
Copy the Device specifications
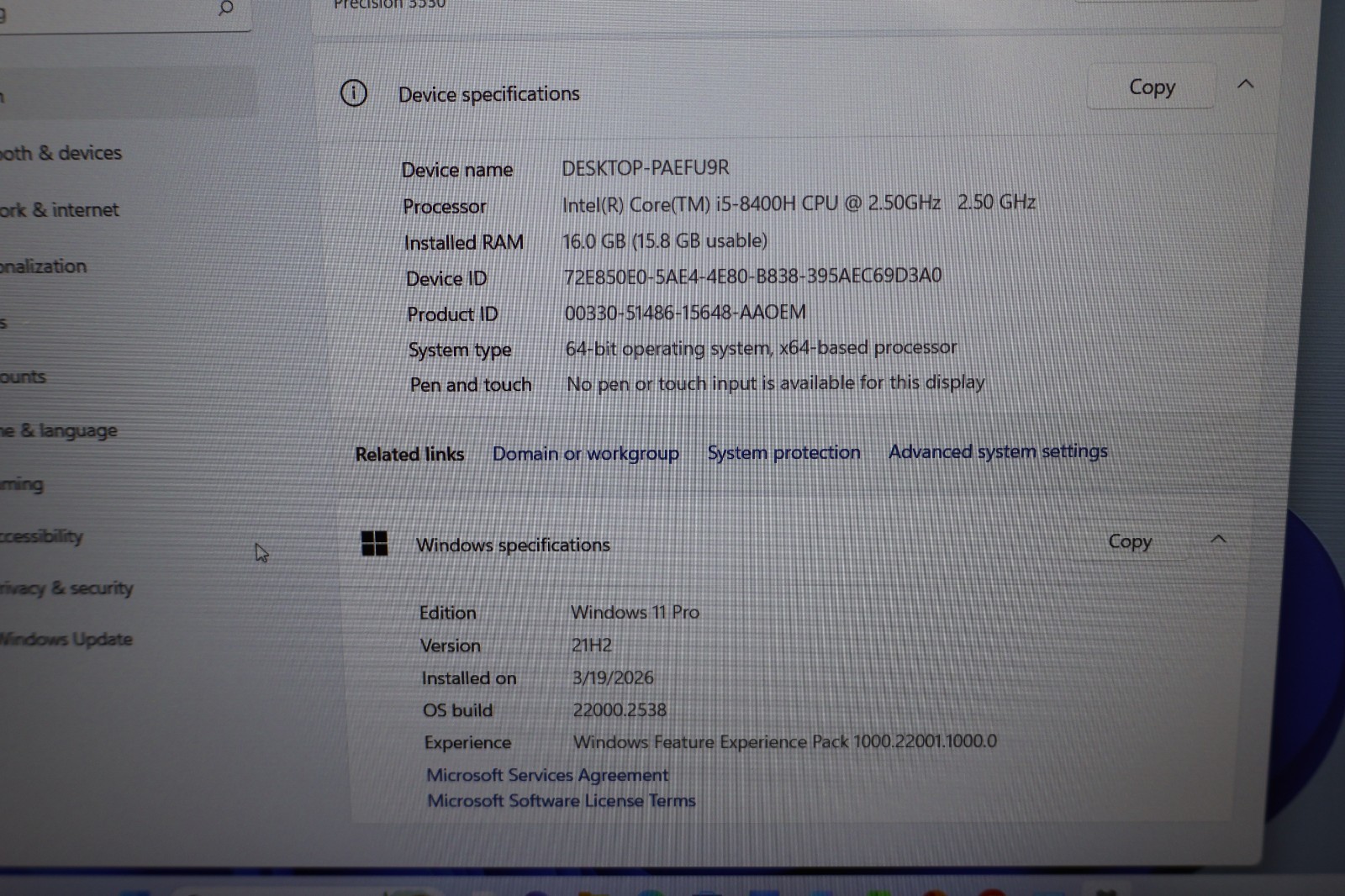(1152, 87)
